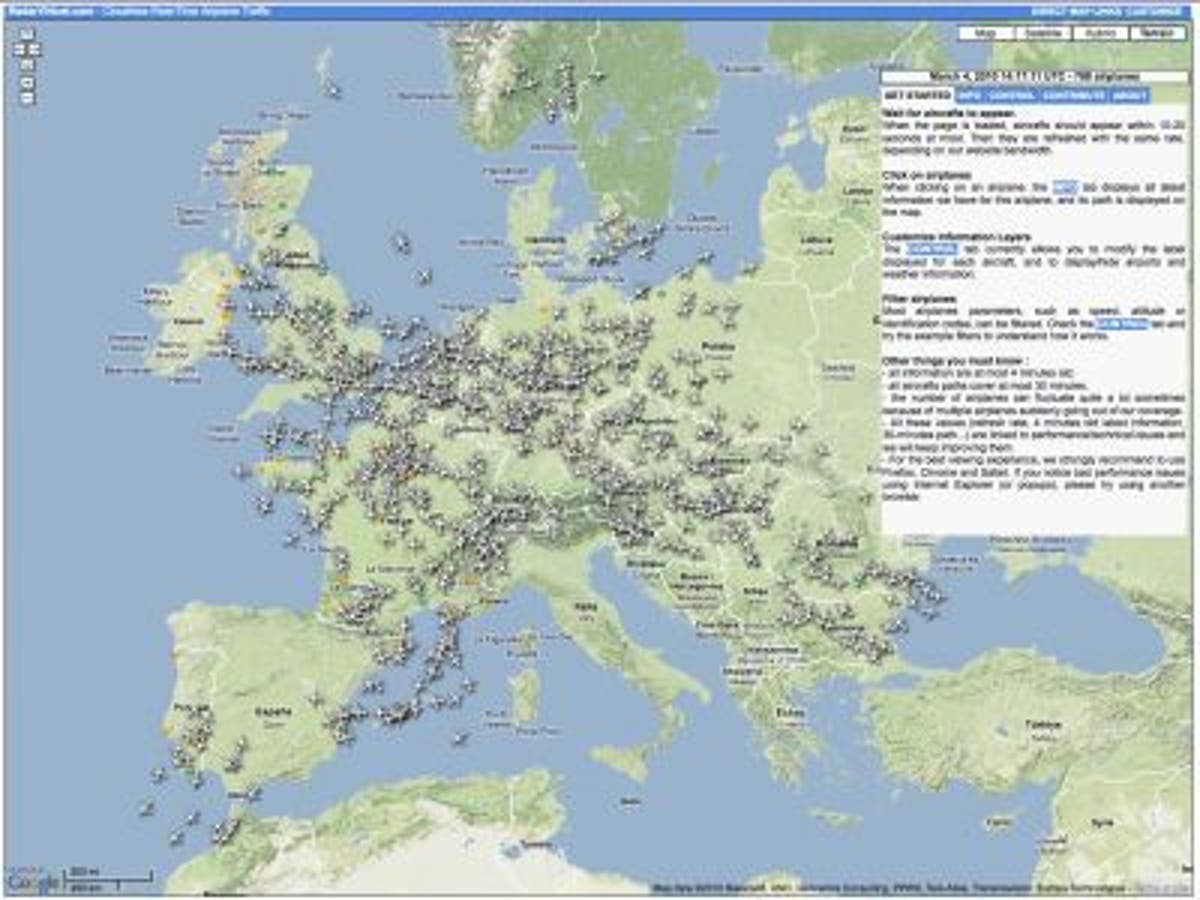1200x900 pixels.
Task: Open the ABOUT tab
Action: (1130, 96)
